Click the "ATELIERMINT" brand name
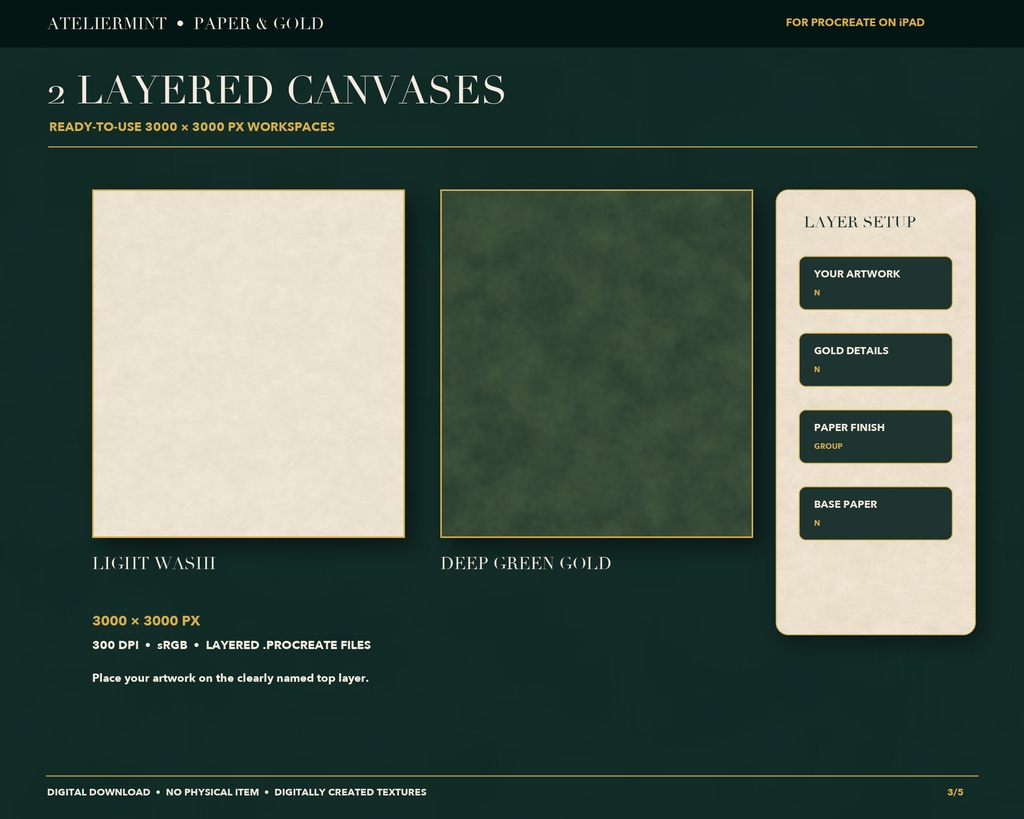Screen dimensions: 1024x819 [x=107, y=24]
